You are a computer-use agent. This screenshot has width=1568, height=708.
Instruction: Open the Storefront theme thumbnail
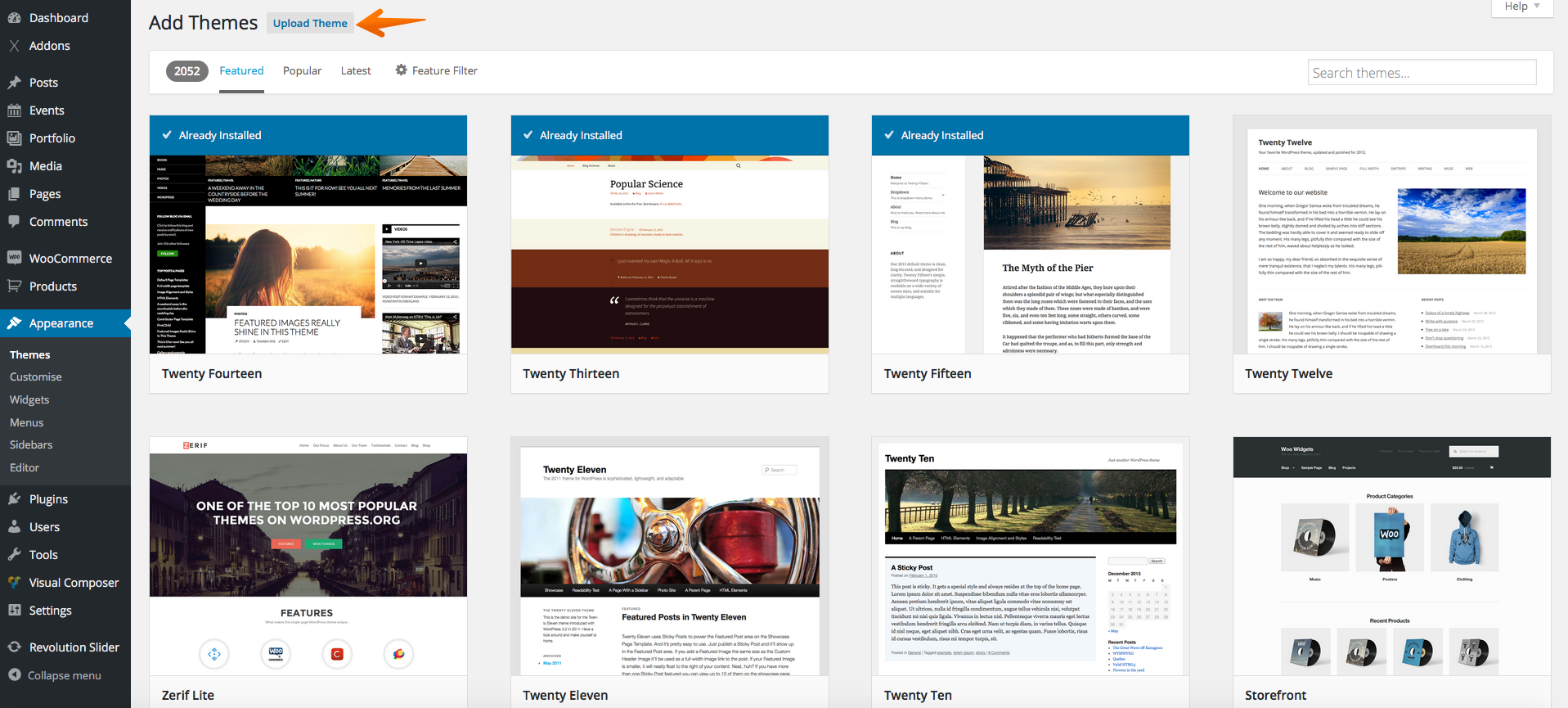[x=1392, y=557]
